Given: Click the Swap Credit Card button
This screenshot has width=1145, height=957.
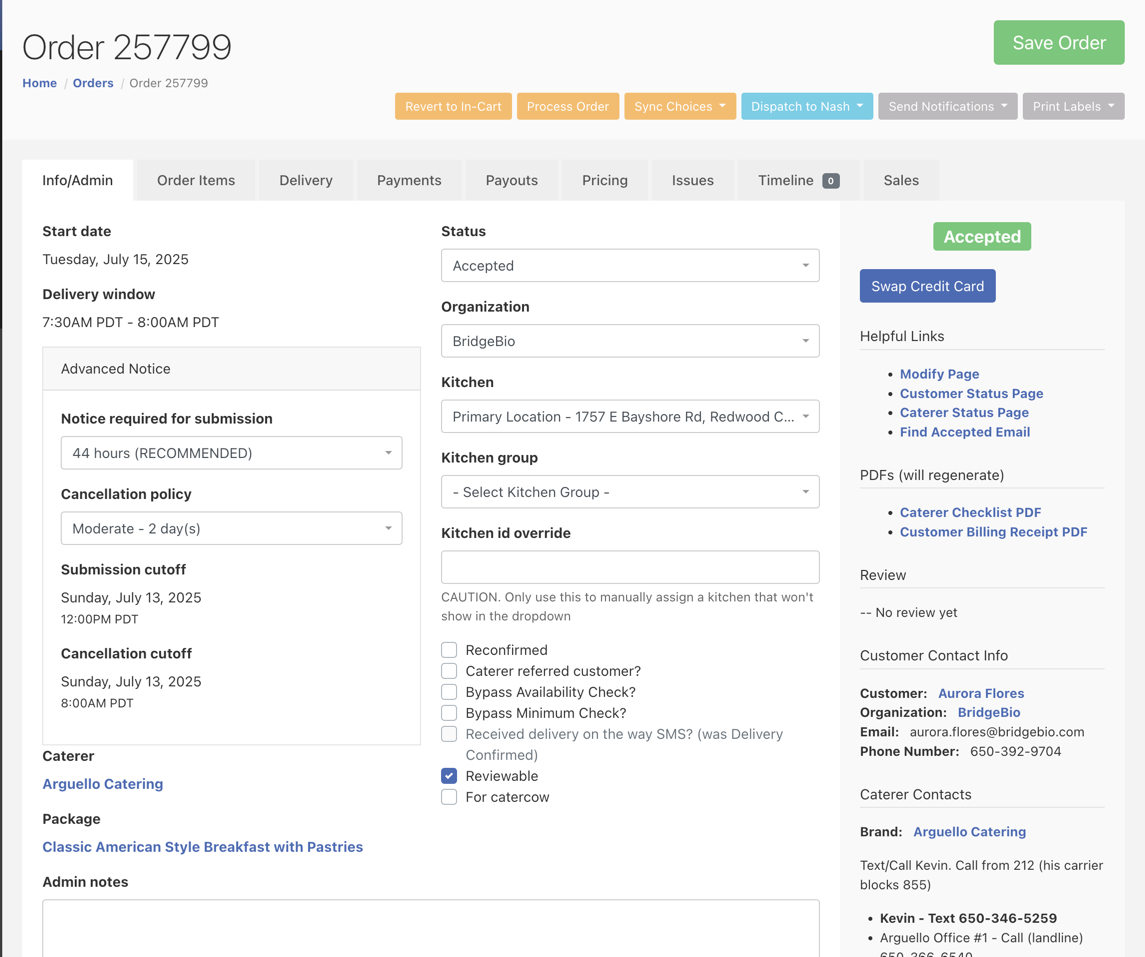Looking at the screenshot, I should (x=927, y=285).
